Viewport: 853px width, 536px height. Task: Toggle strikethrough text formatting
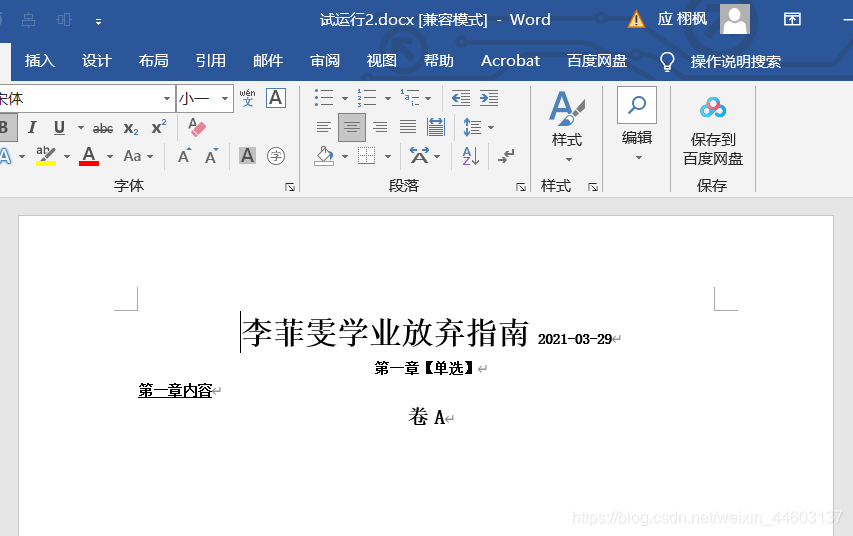coord(103,128)
